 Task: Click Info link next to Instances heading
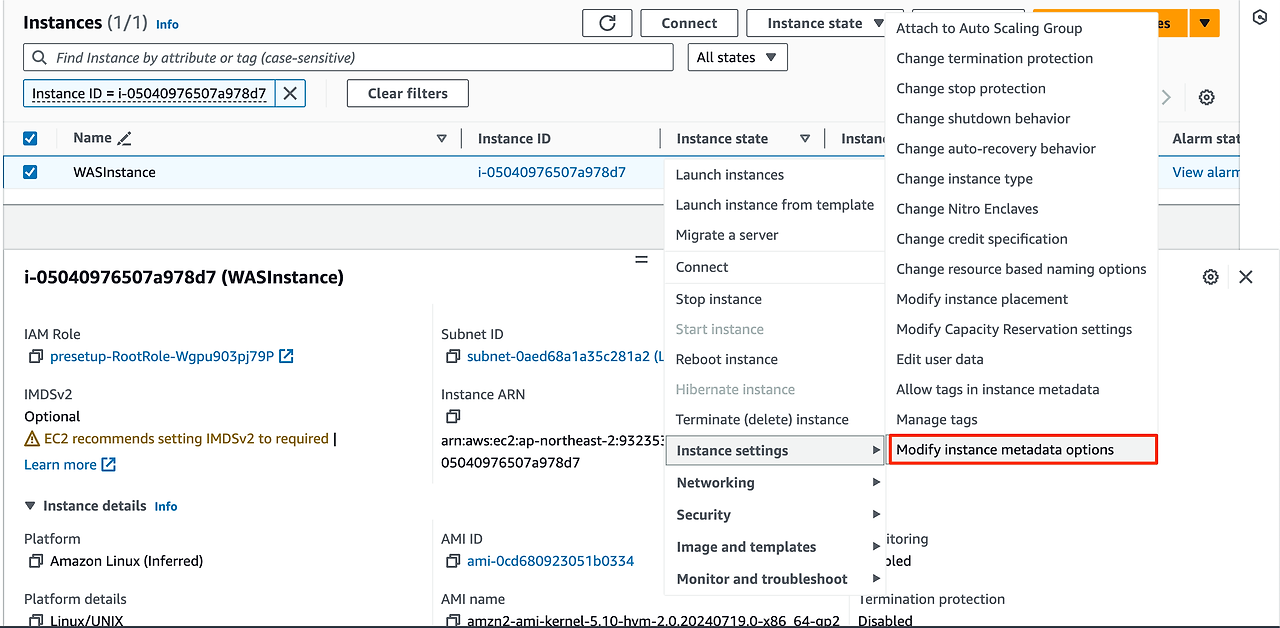coord(168,24)
